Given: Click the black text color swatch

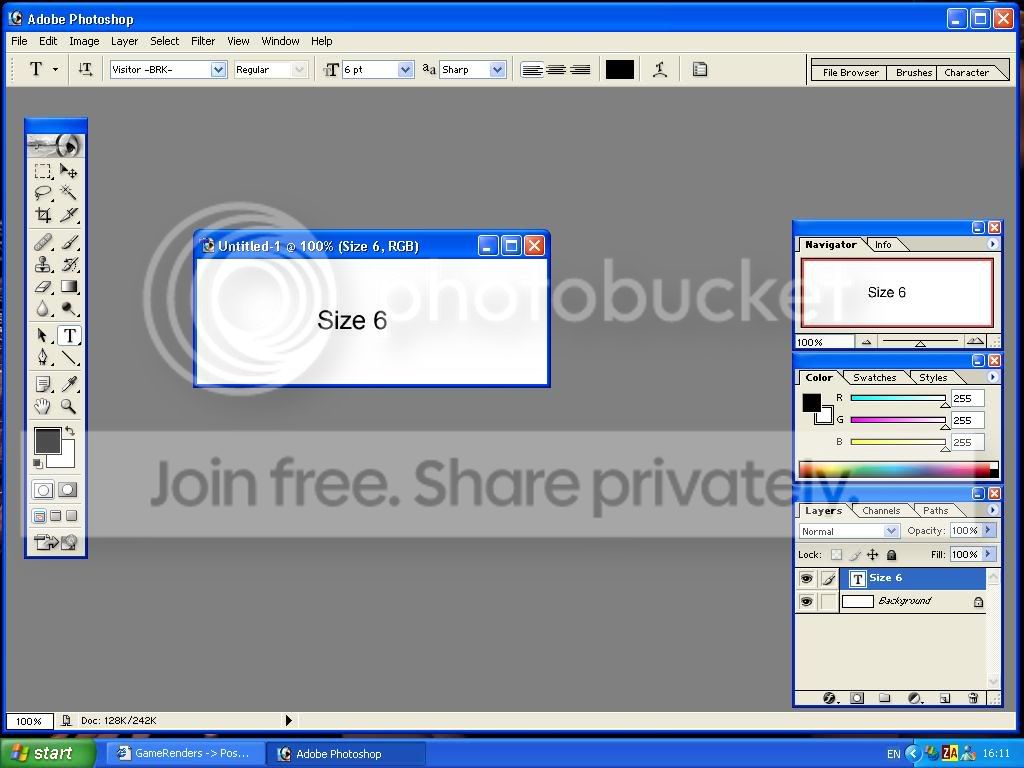Looking at the screenshot, I should (x=620, y=69).
